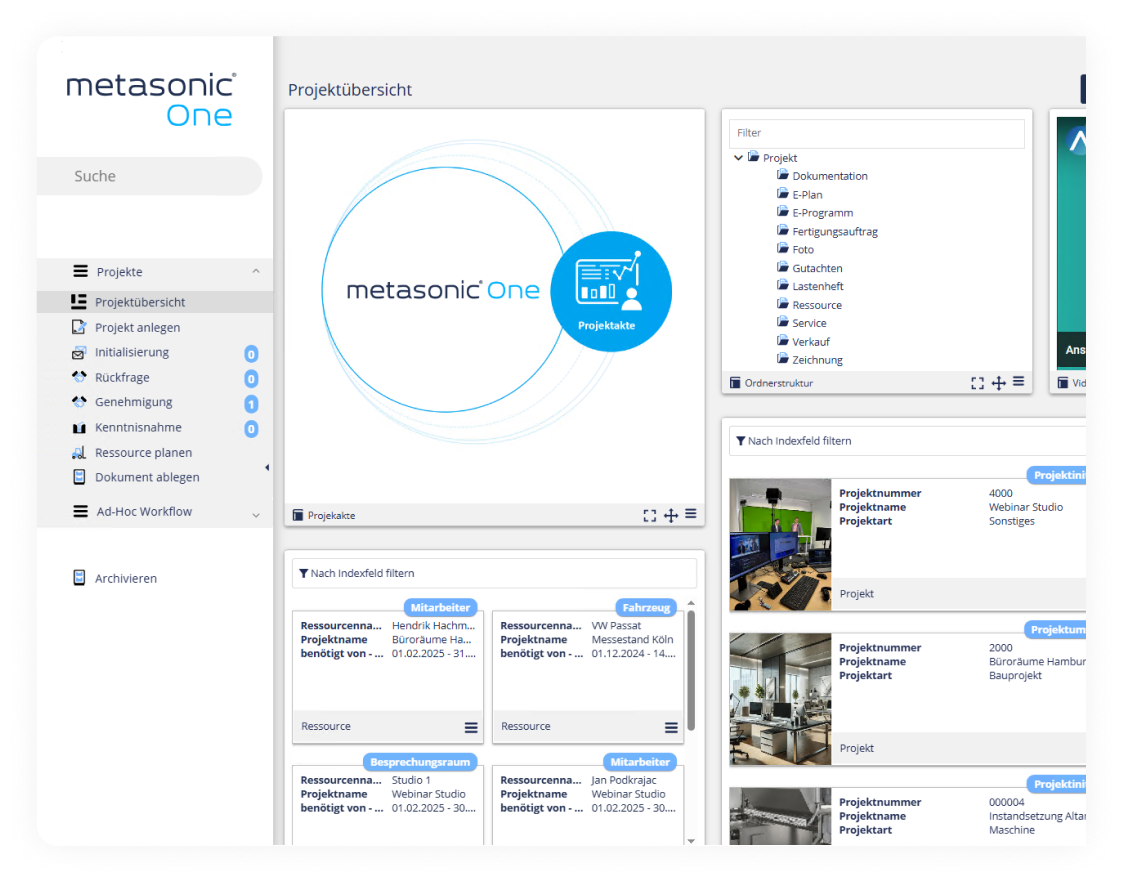Click fullscreen icon in Ordnerstruktur footer
The height and width of the screenshot is (882, 1122).
[977, 383]
